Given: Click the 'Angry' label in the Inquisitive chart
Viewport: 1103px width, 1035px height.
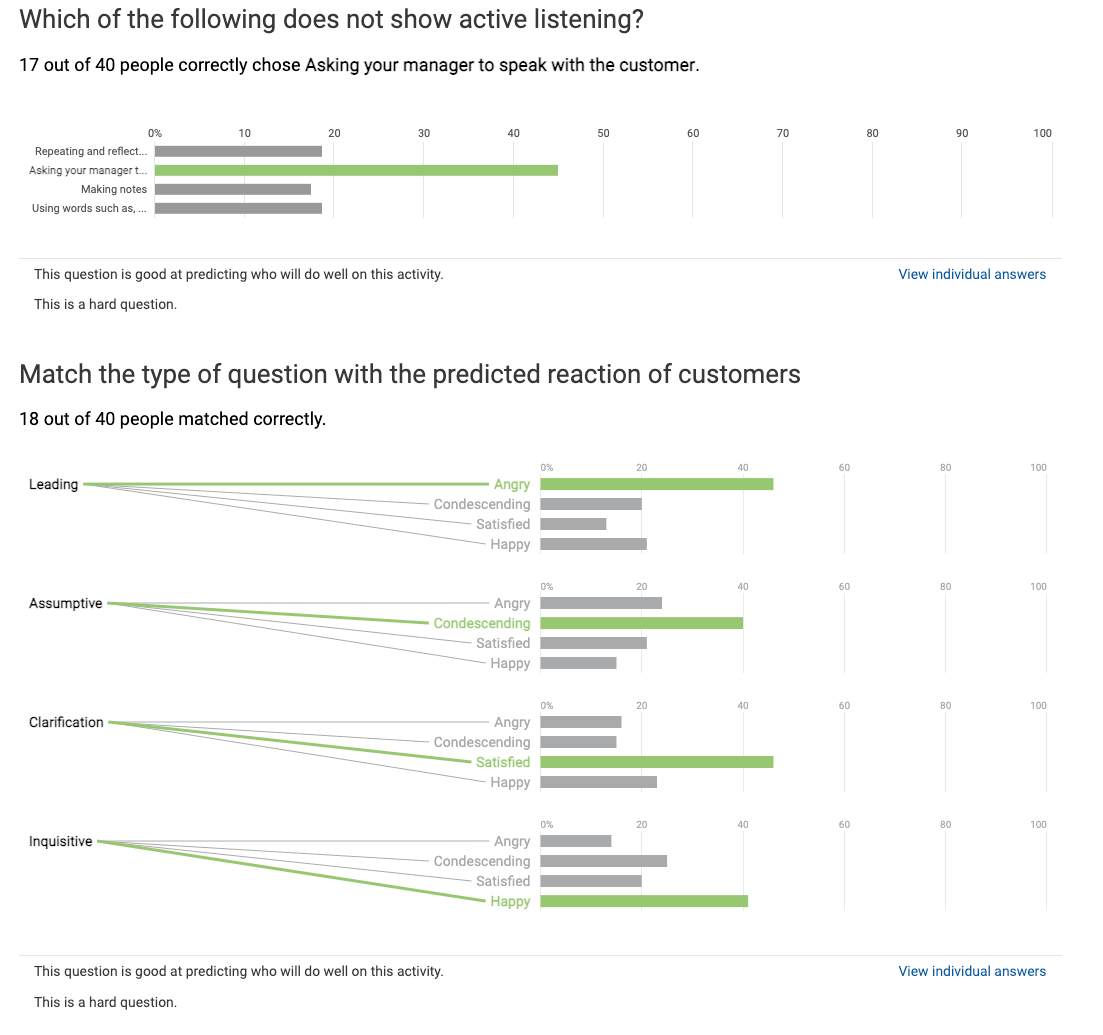Looking at the screenshot, I should [512, 841].
